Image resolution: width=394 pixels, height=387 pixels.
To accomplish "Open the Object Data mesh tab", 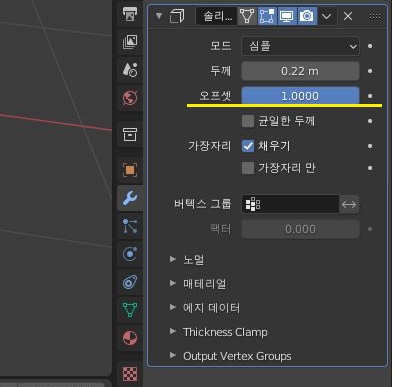I will 130,310.
